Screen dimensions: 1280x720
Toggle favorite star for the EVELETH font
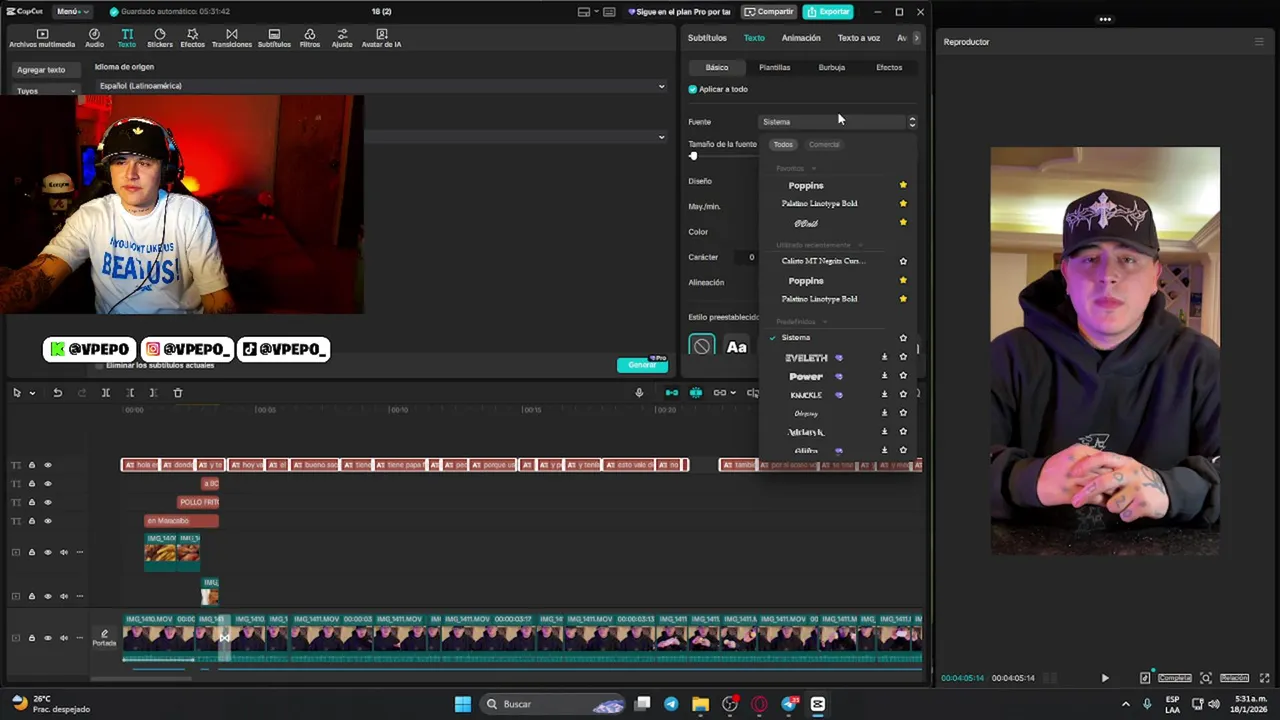903,357
